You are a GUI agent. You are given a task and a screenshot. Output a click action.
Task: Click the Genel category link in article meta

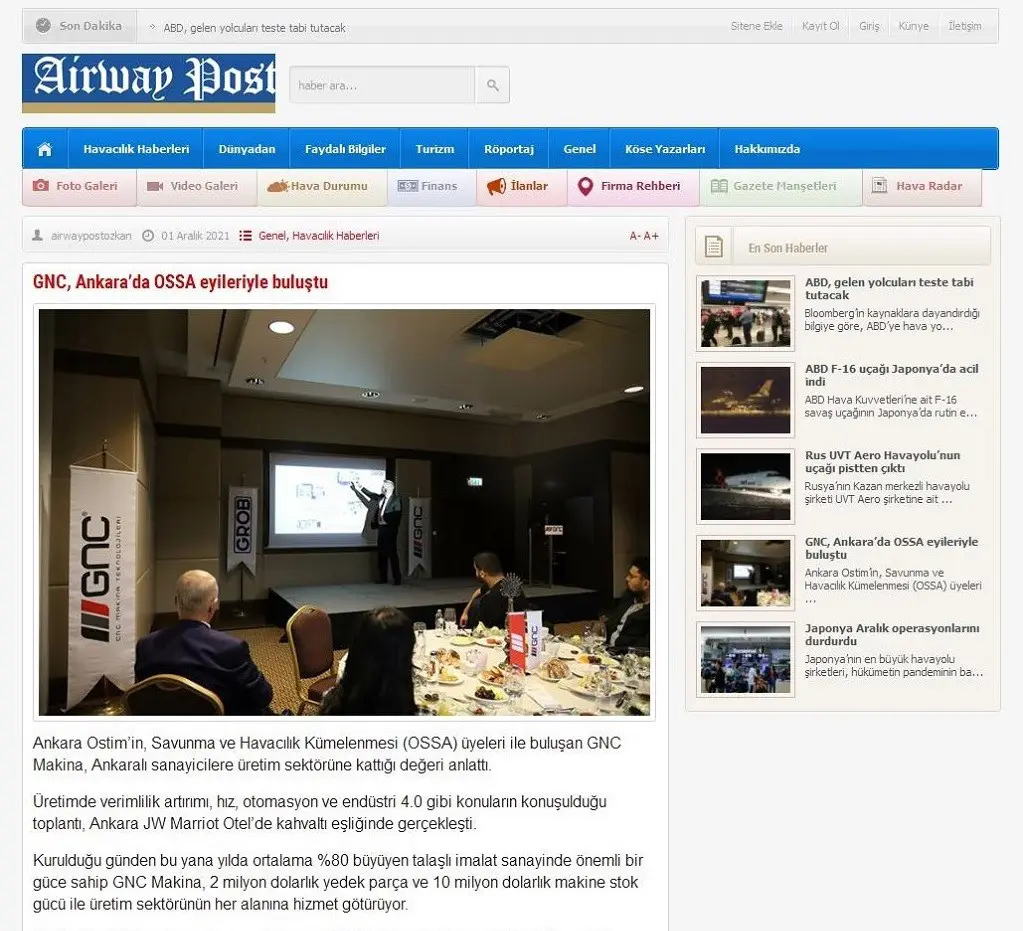272,236
